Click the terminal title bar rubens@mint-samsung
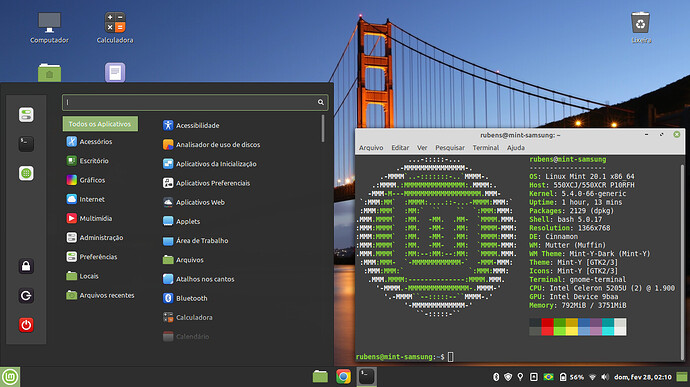 (x=520, y=135)
